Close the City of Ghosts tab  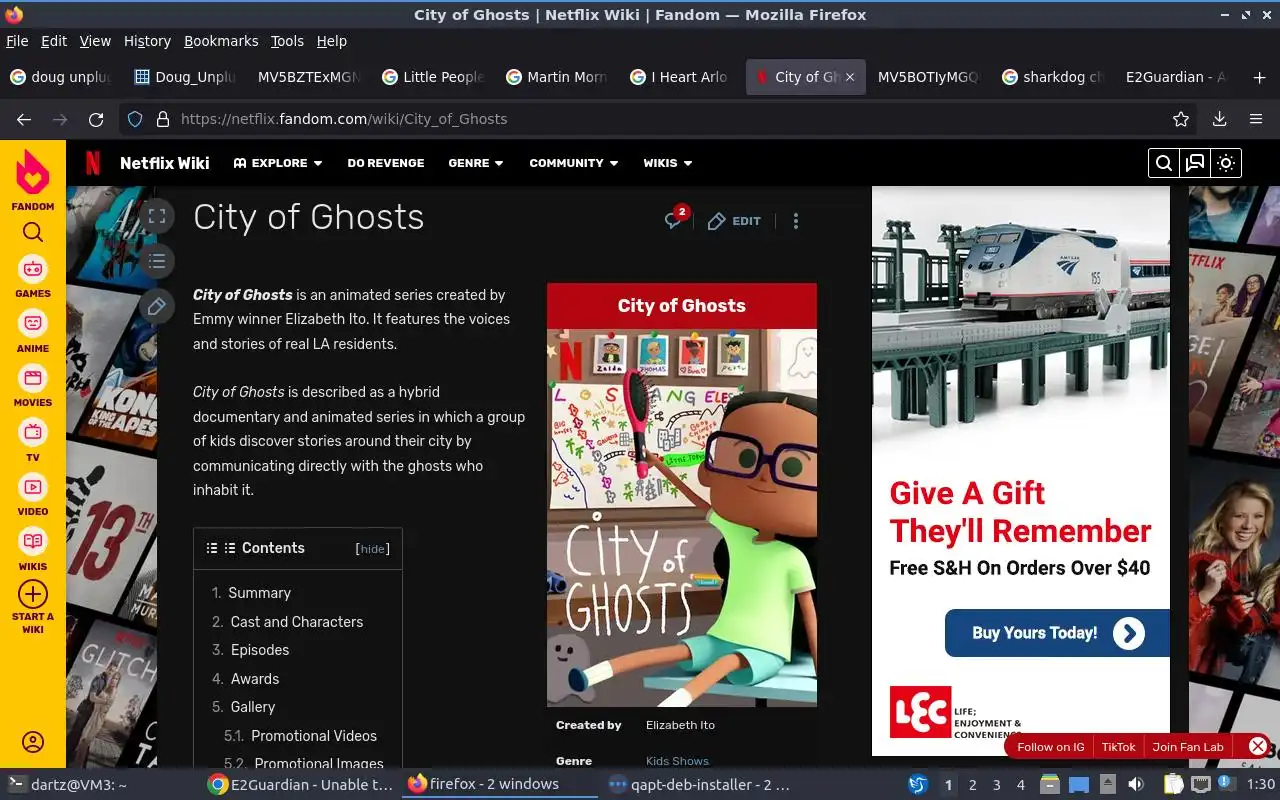pyautogui.click(x=850, y=77)
